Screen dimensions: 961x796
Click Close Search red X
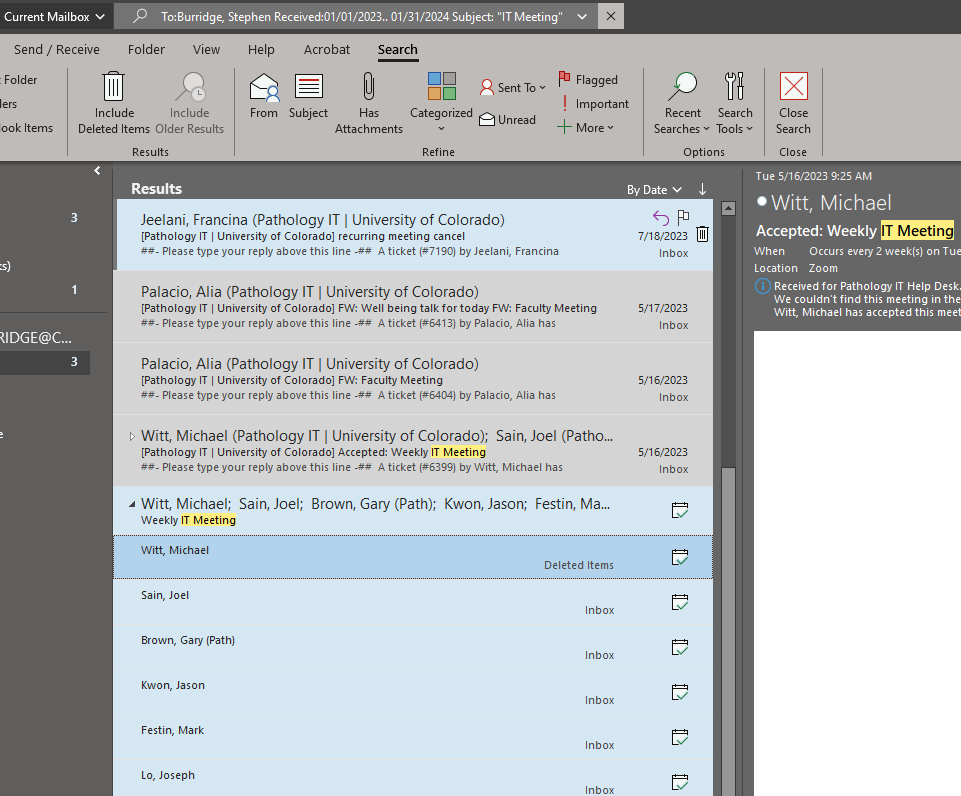click(x=794, y=86)
